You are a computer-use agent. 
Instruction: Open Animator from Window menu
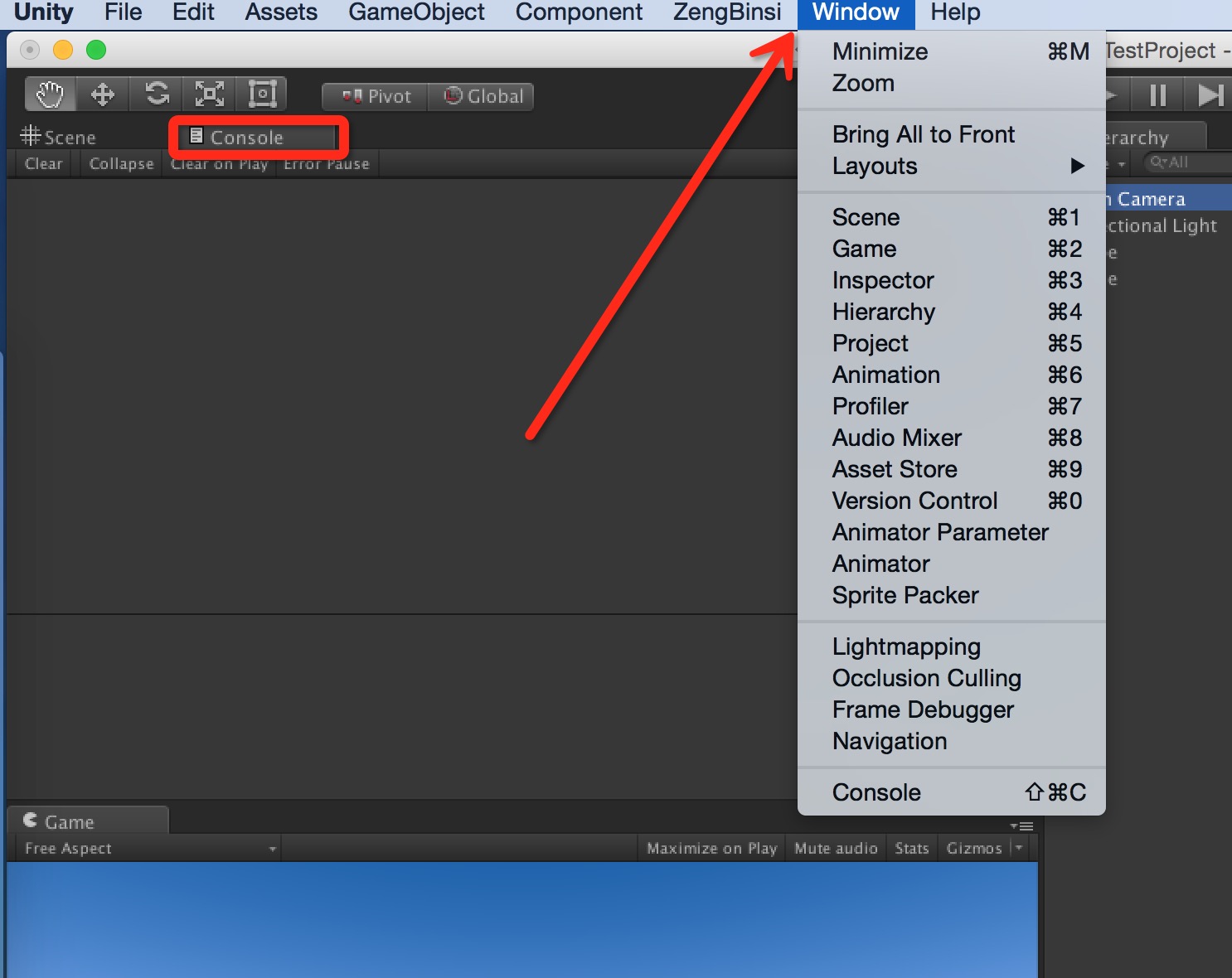(952, 564)
